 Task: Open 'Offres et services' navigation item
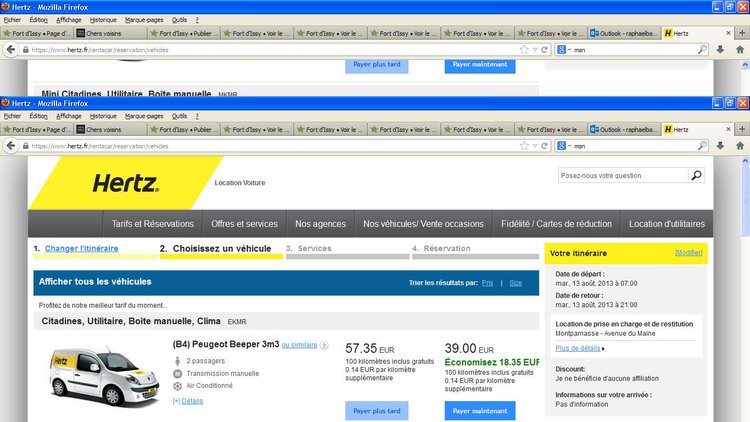244,224
